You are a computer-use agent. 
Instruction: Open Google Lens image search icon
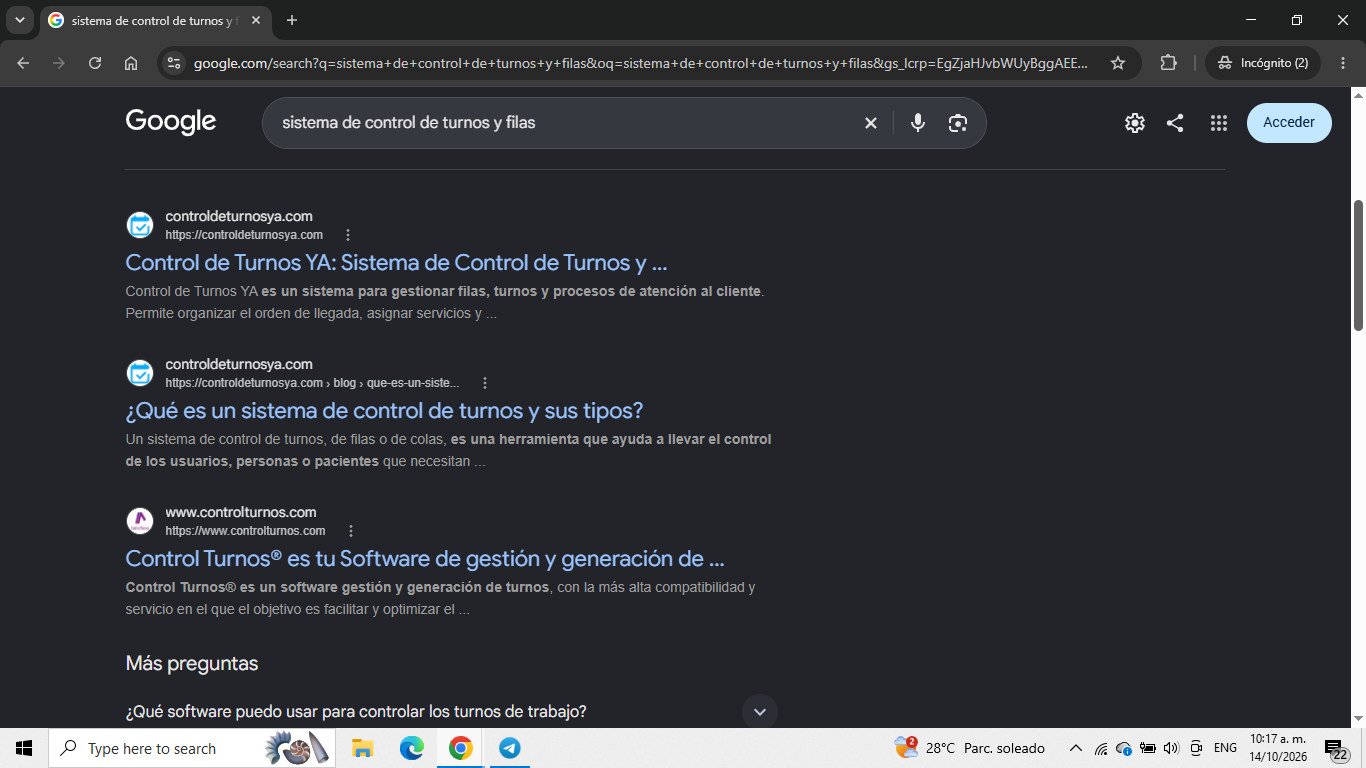(958, 123)
